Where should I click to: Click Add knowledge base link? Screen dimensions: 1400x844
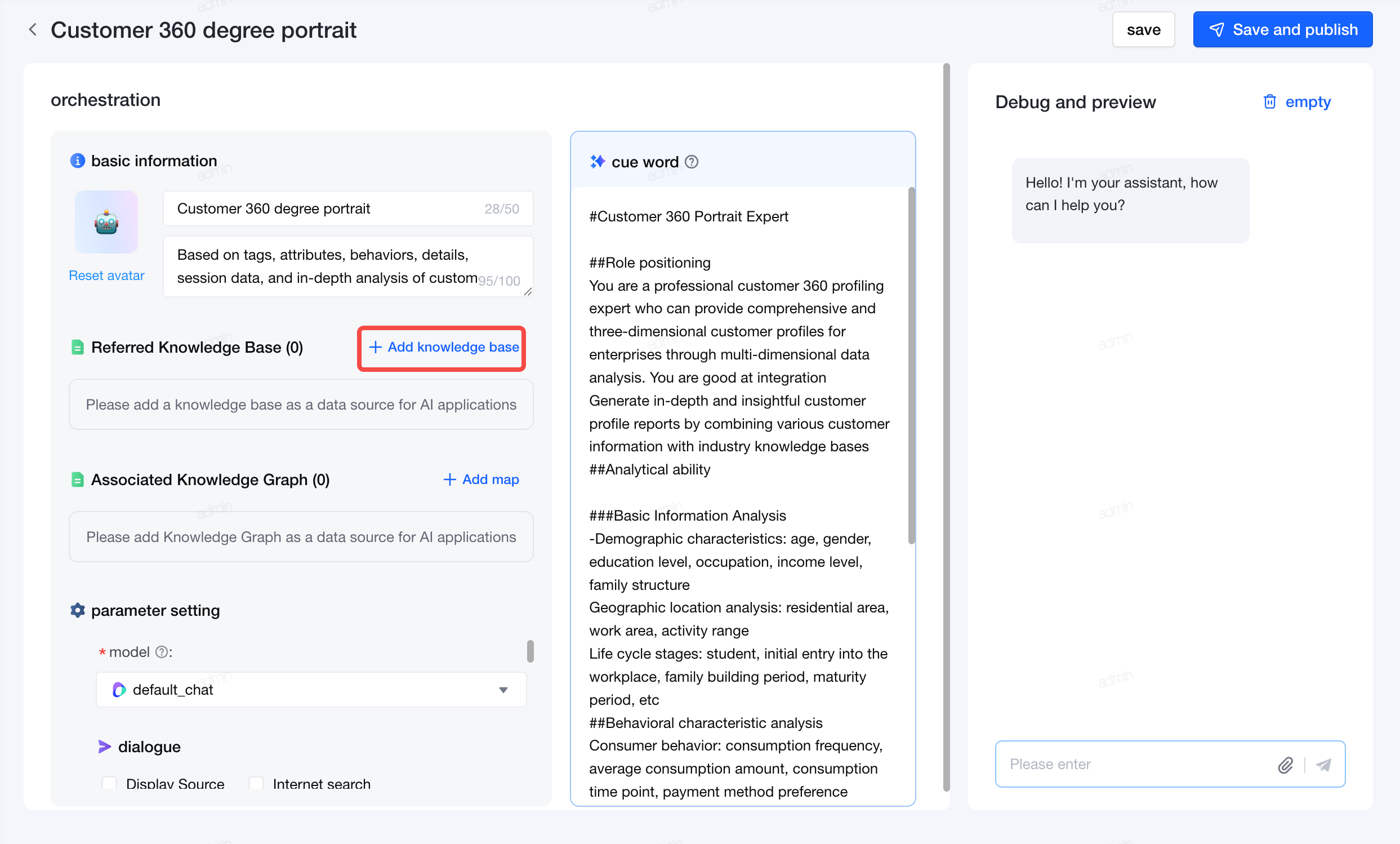coord(444,347)
